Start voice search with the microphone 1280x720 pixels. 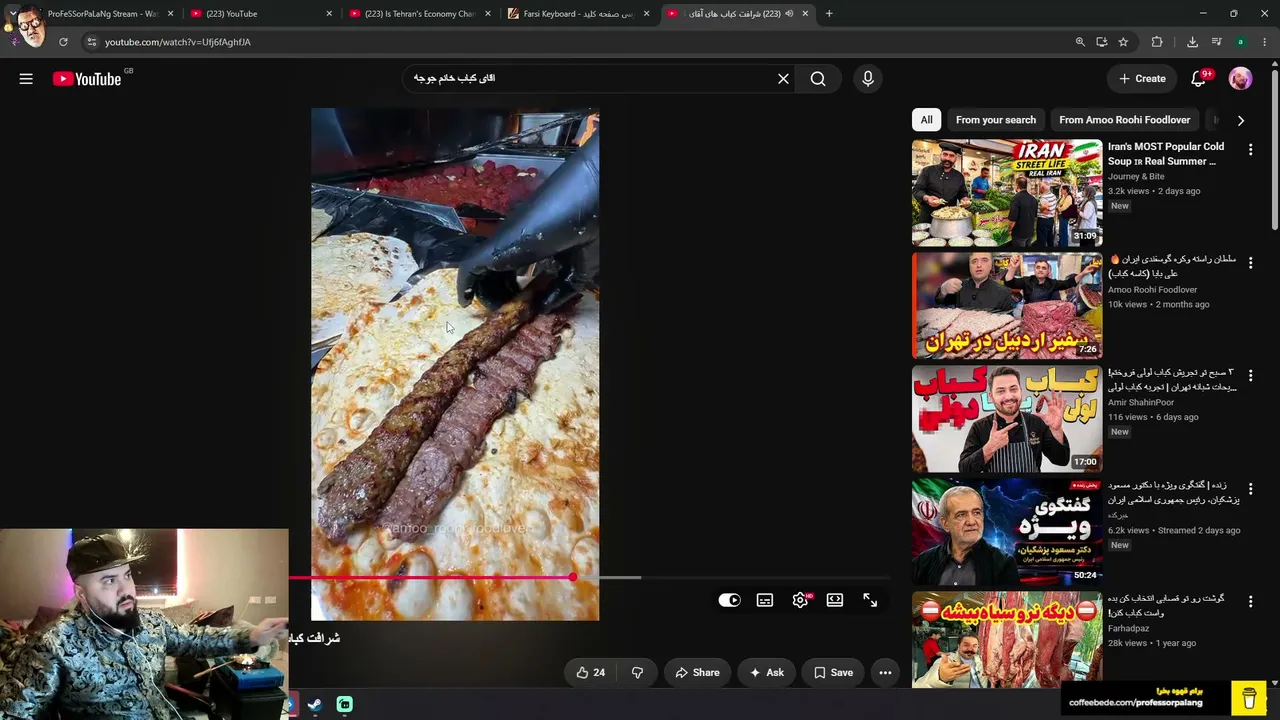click(x=867, y=79)
